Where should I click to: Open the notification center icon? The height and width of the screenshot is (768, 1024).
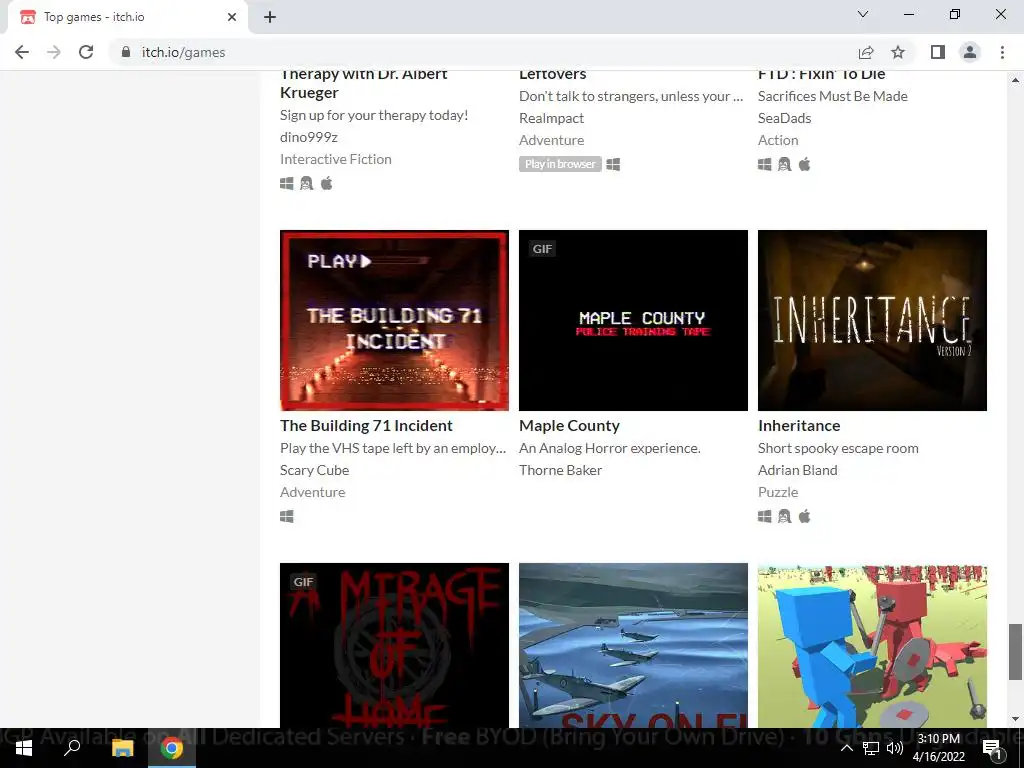(992, 748)
